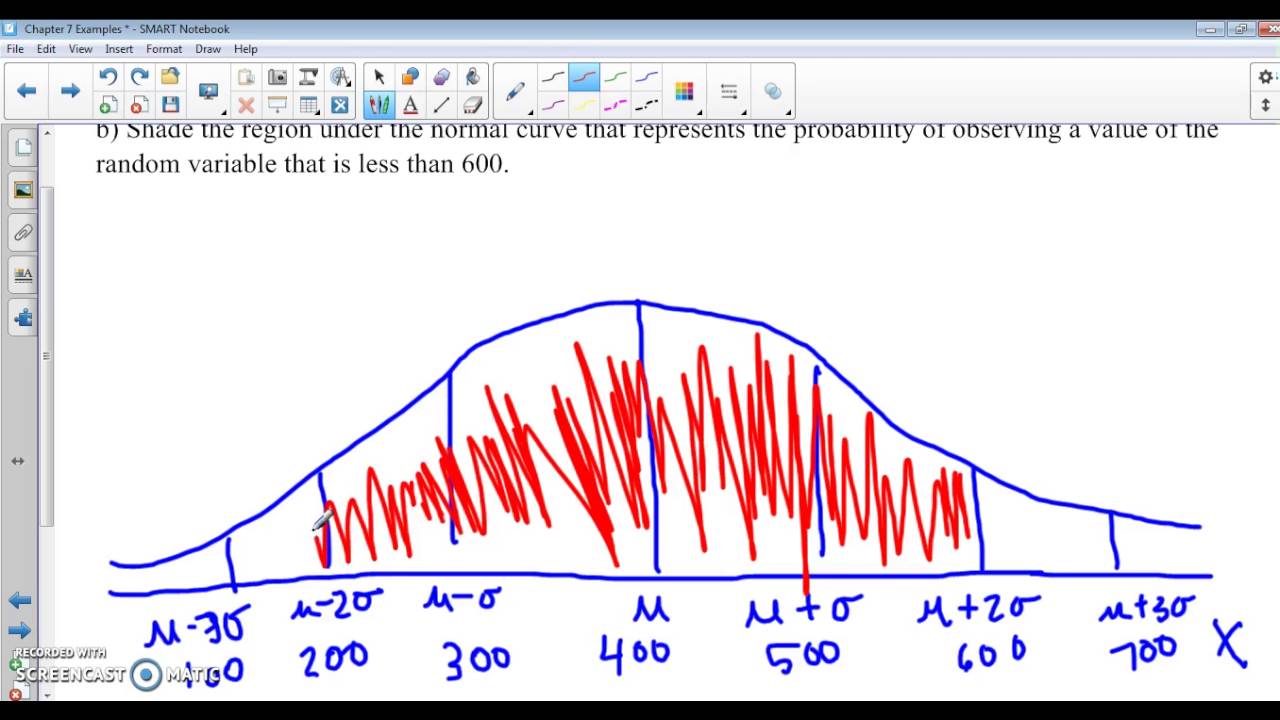The width and height of the screenshot is (1280, 720).
Task: Open the Gallery sidebar tab
Action: click(23, 190)
